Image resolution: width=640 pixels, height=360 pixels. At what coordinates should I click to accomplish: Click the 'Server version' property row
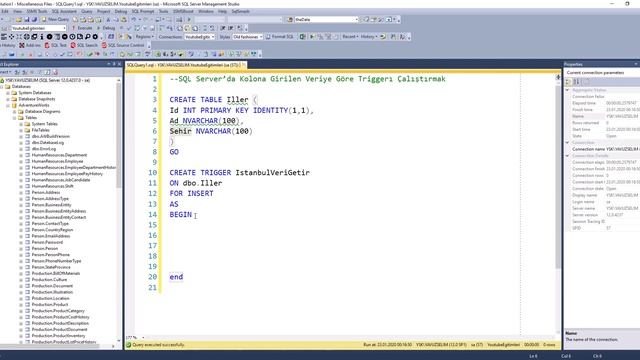click(602, 215)
